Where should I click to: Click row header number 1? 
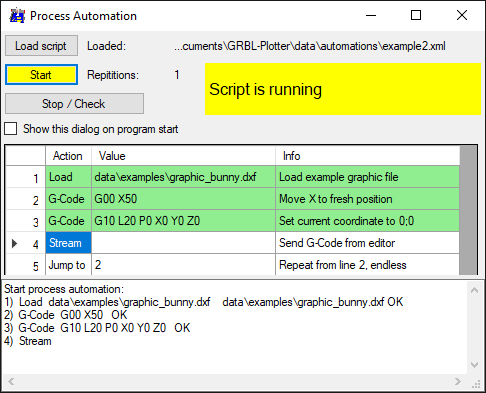26,177
